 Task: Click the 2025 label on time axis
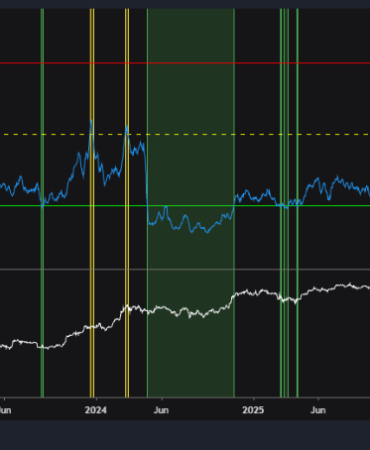point(253,410)
